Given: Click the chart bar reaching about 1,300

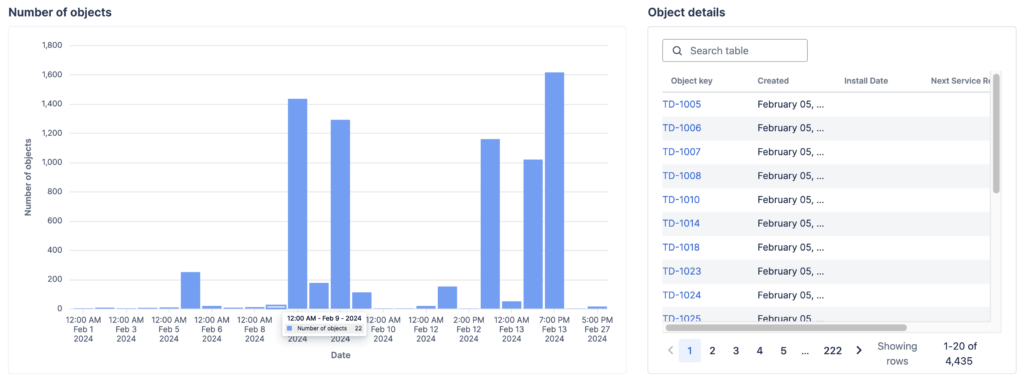Looking at the screenshot, I should [x=340, y=214].
